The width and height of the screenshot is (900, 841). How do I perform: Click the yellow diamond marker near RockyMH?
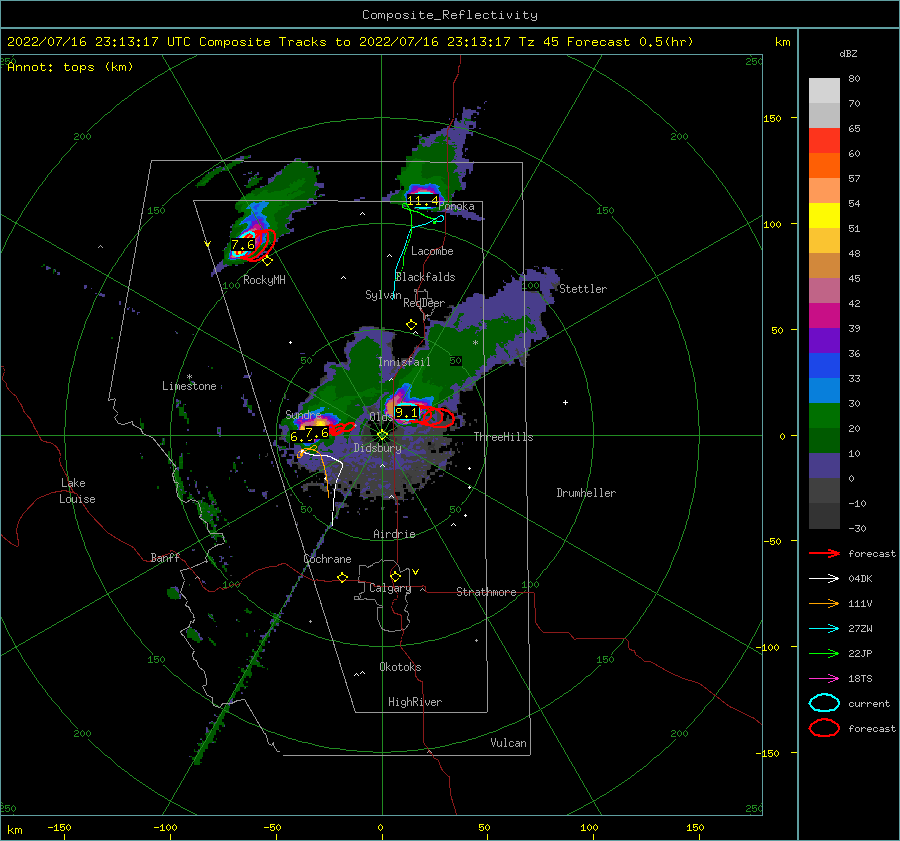(267, 261)
